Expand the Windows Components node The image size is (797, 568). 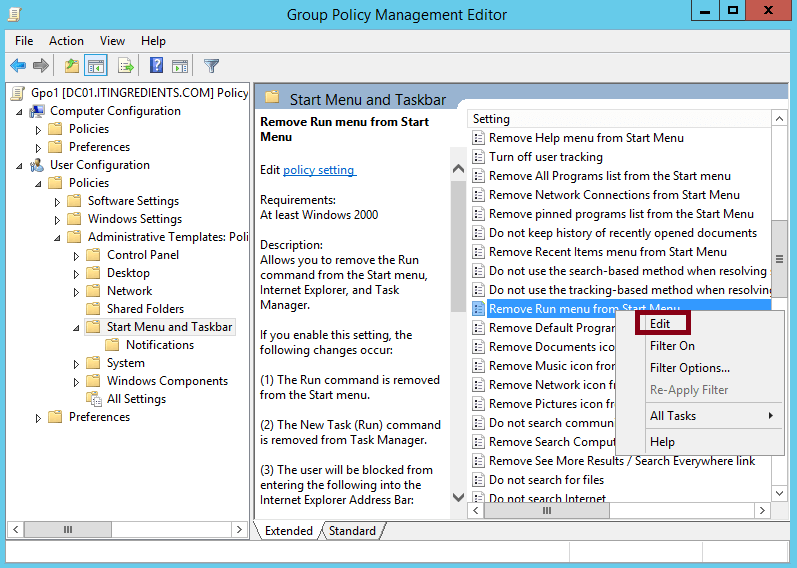[x=76, y=382]
